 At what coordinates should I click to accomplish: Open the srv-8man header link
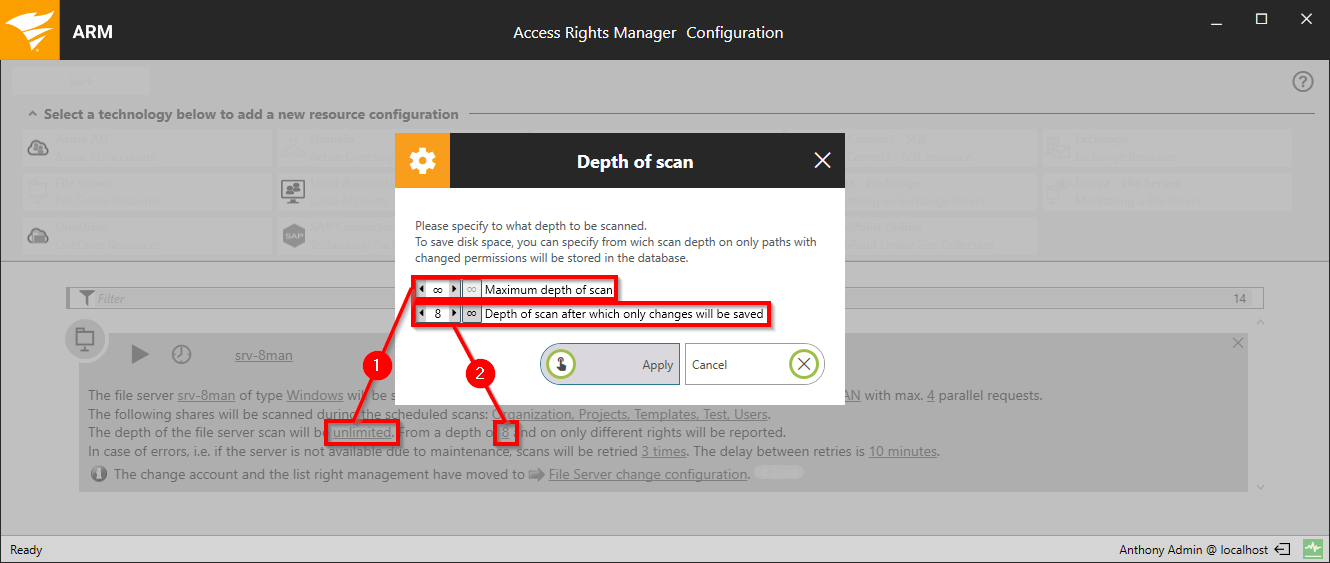(264, 355)
